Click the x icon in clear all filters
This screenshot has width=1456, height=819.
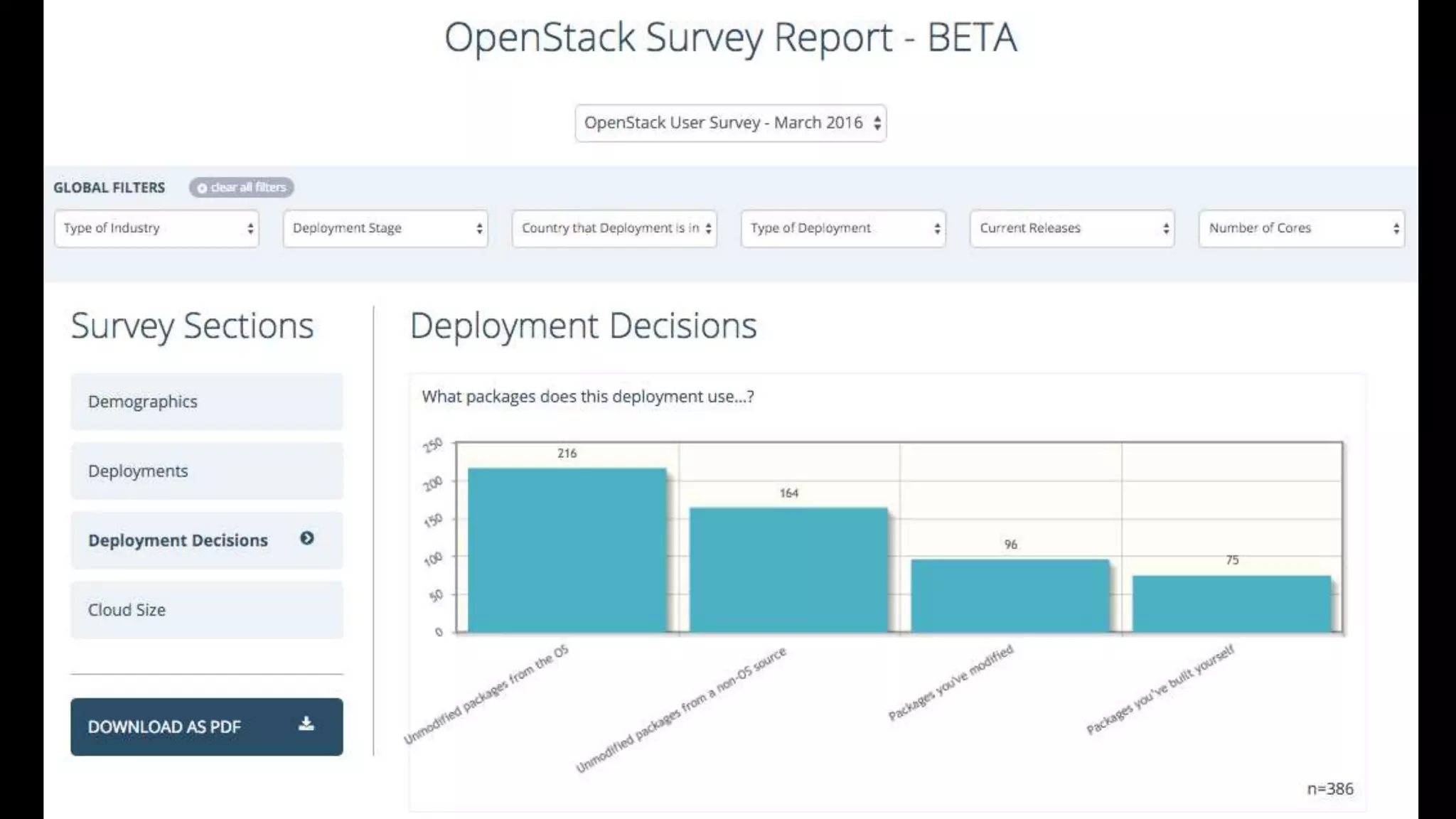(x=202, y=188)
